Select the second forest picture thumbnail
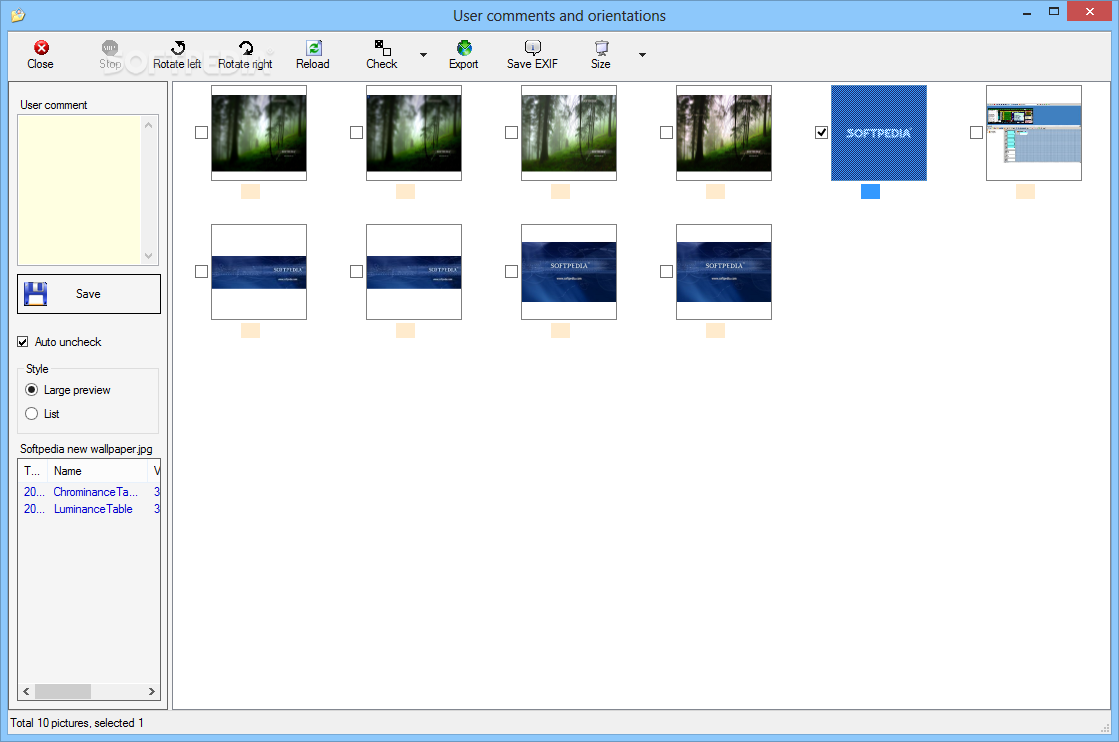This screenshot has width=1119, height=742. point(414,133)
